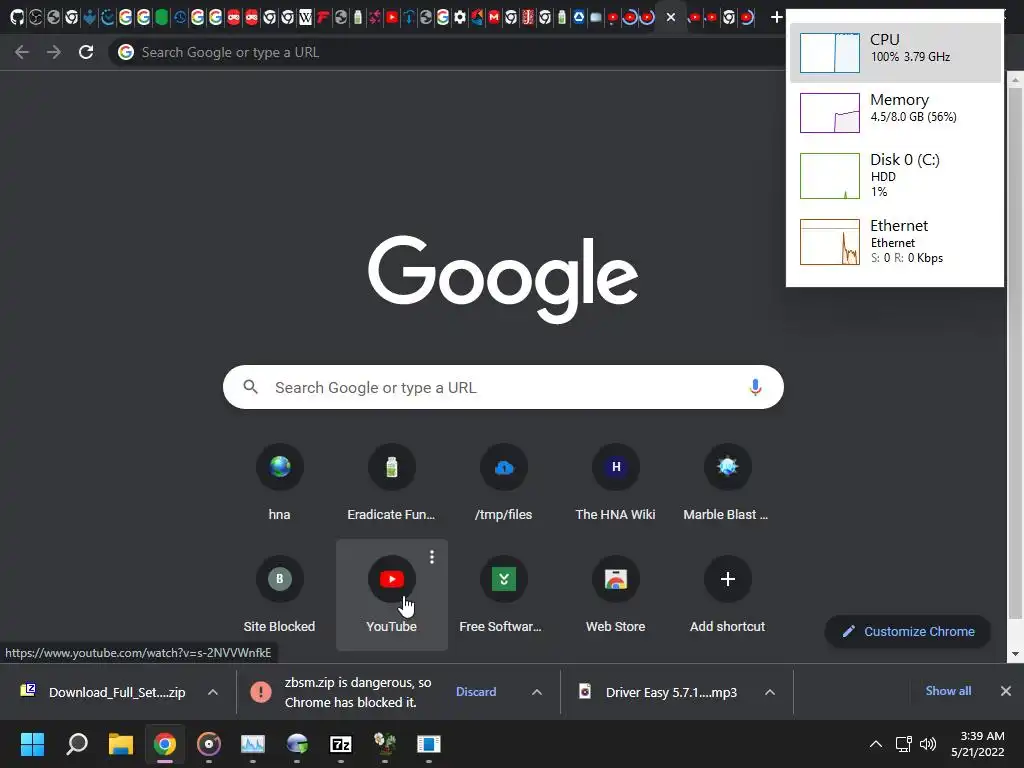Discard the blocked zbsm.zip download
Viewport: 1024px width, 768px height.
click(476, 692)
